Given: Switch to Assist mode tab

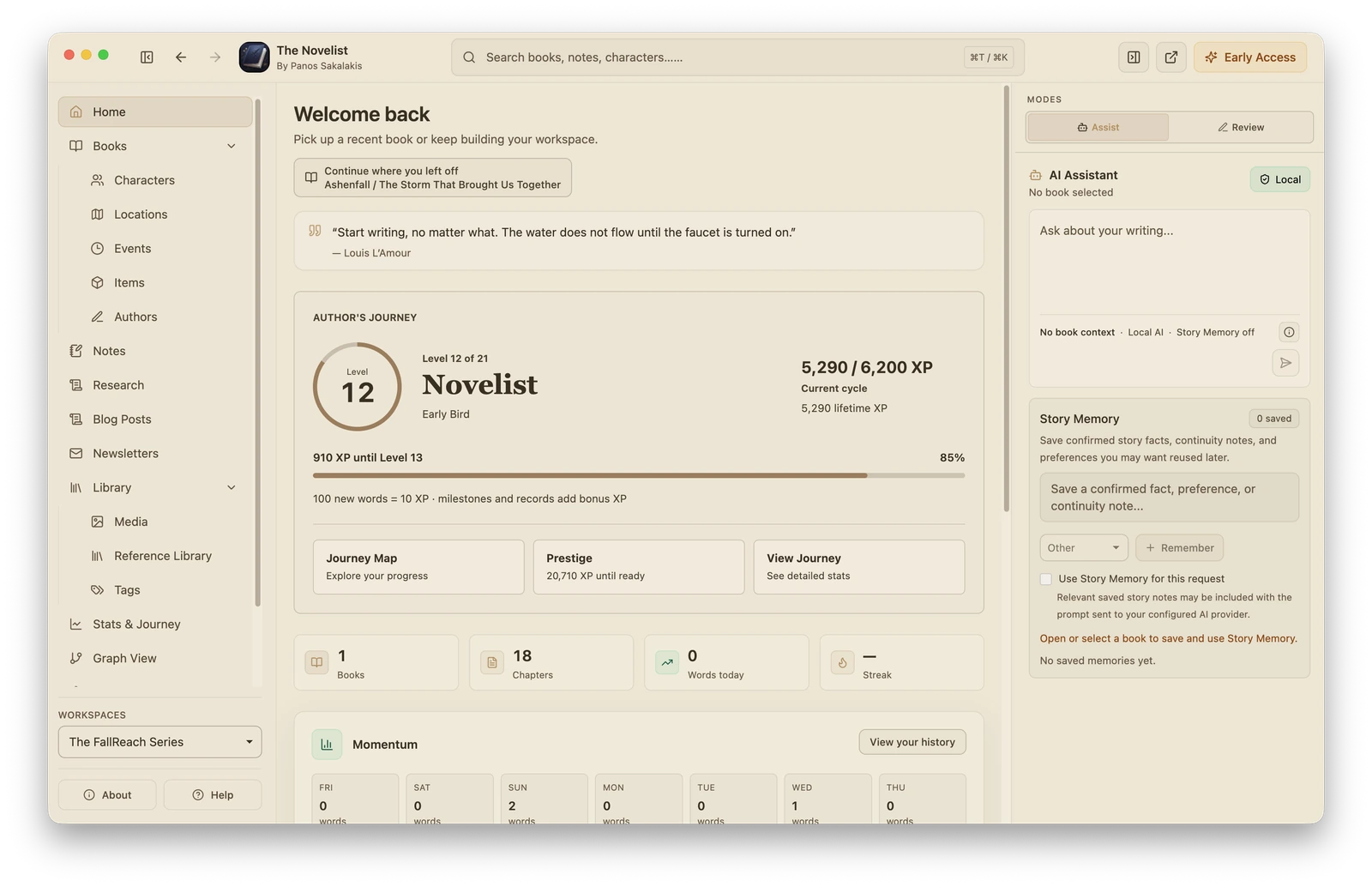Looking at the screenshot, I should click(x=1098, y=127).
